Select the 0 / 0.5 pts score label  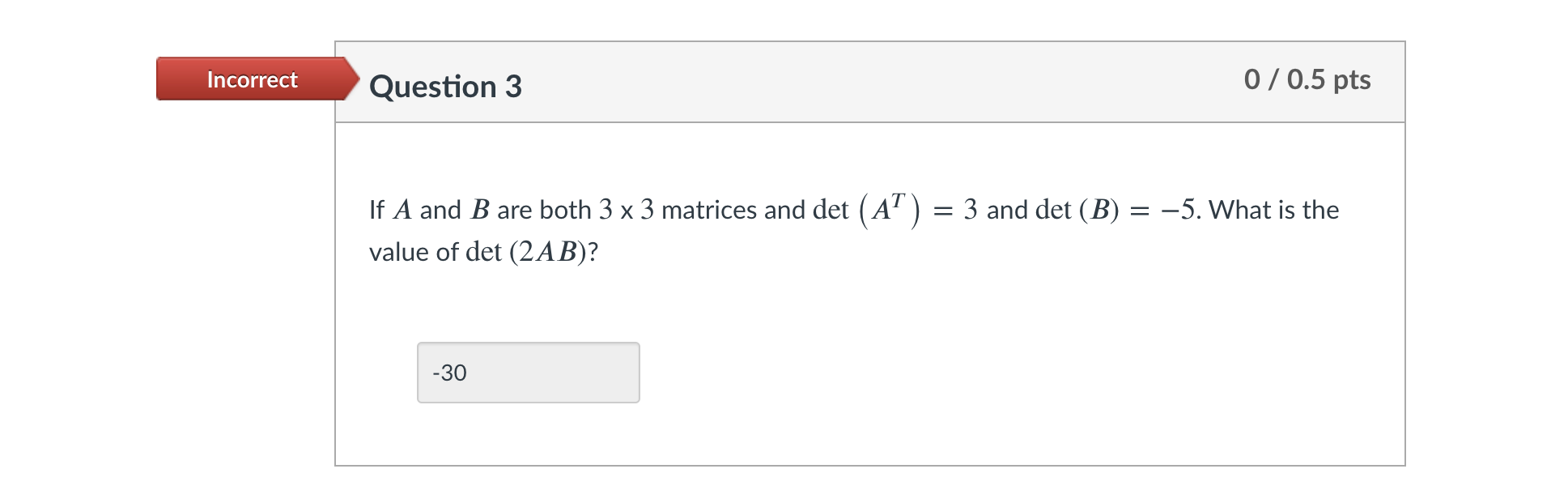pyautogui.click(x=1308, y=79)
